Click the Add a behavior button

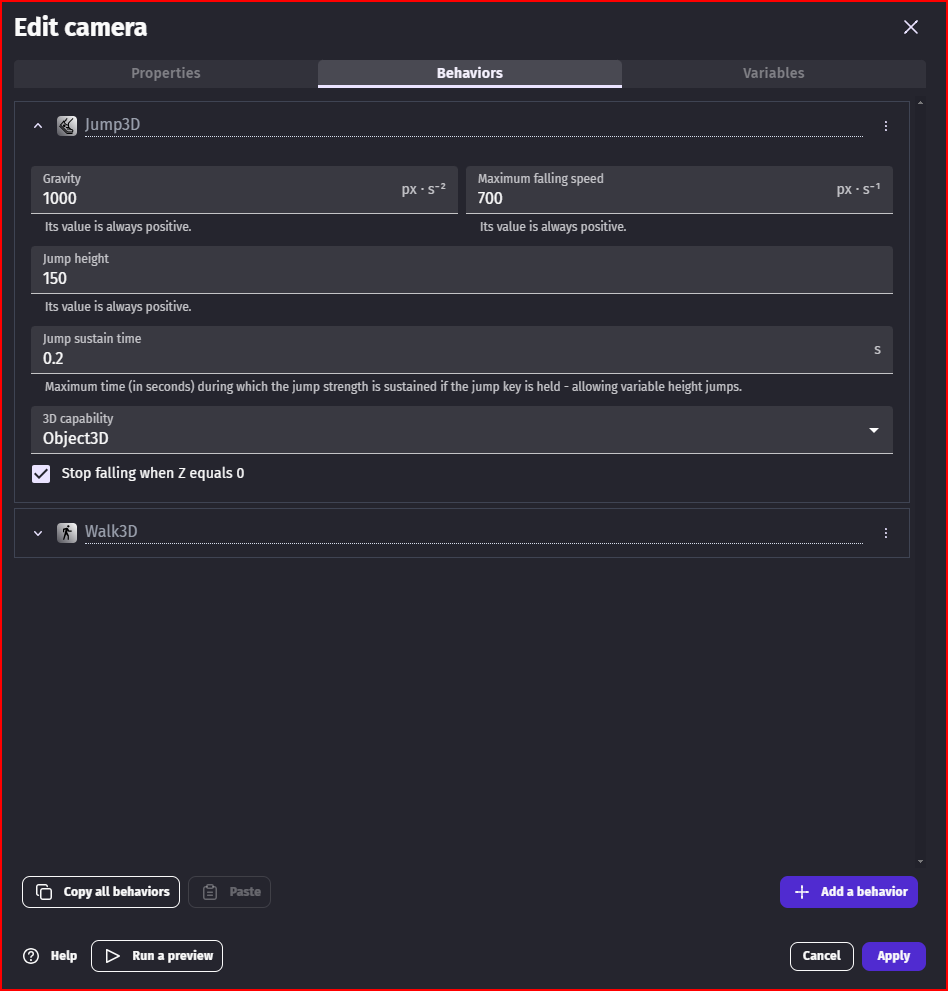tap(848, 892)
